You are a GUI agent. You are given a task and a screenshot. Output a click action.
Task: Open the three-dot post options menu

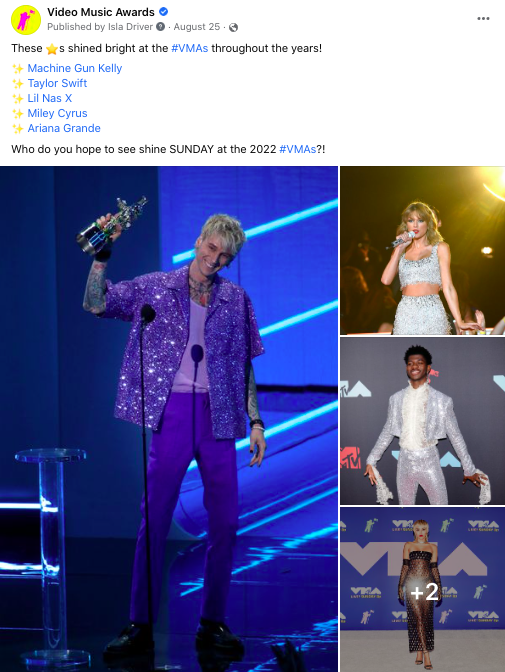pos(483,18)
